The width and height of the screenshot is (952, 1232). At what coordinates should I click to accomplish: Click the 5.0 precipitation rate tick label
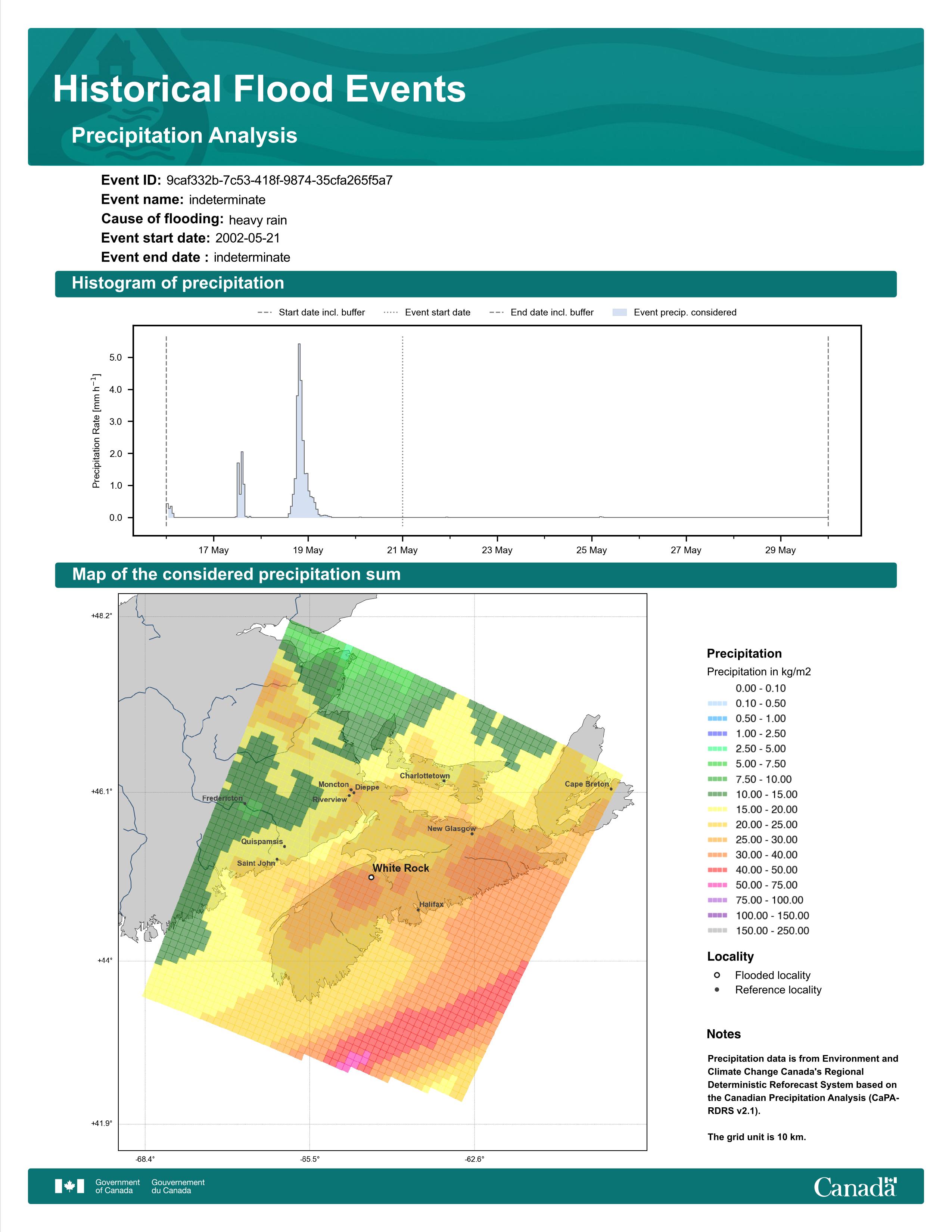click(116, 358)
